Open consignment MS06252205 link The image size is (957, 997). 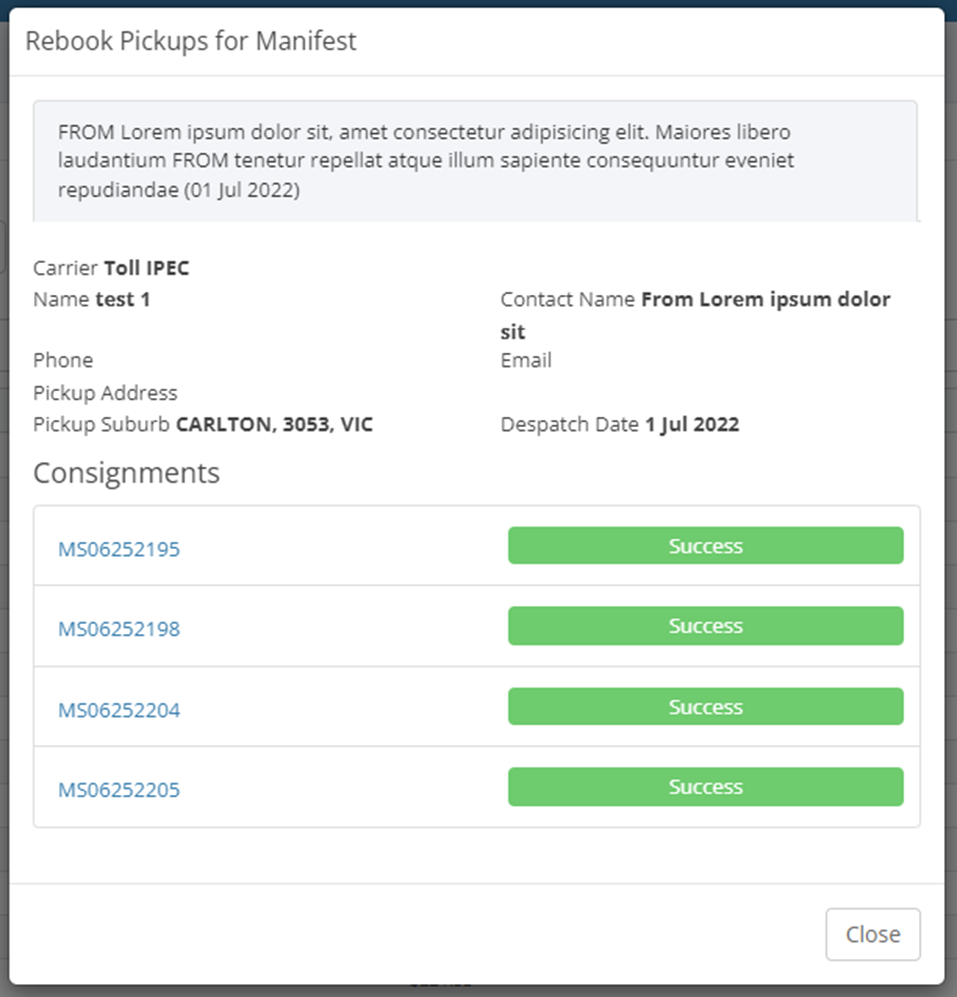click(119, 790)
